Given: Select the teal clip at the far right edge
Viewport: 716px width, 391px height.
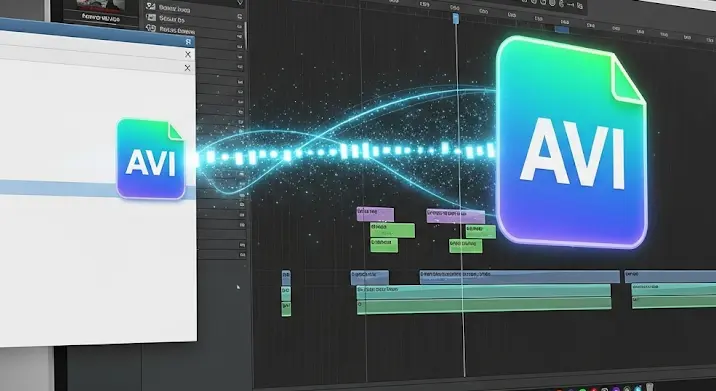Looking at the screenshot, I should (674, 289).
